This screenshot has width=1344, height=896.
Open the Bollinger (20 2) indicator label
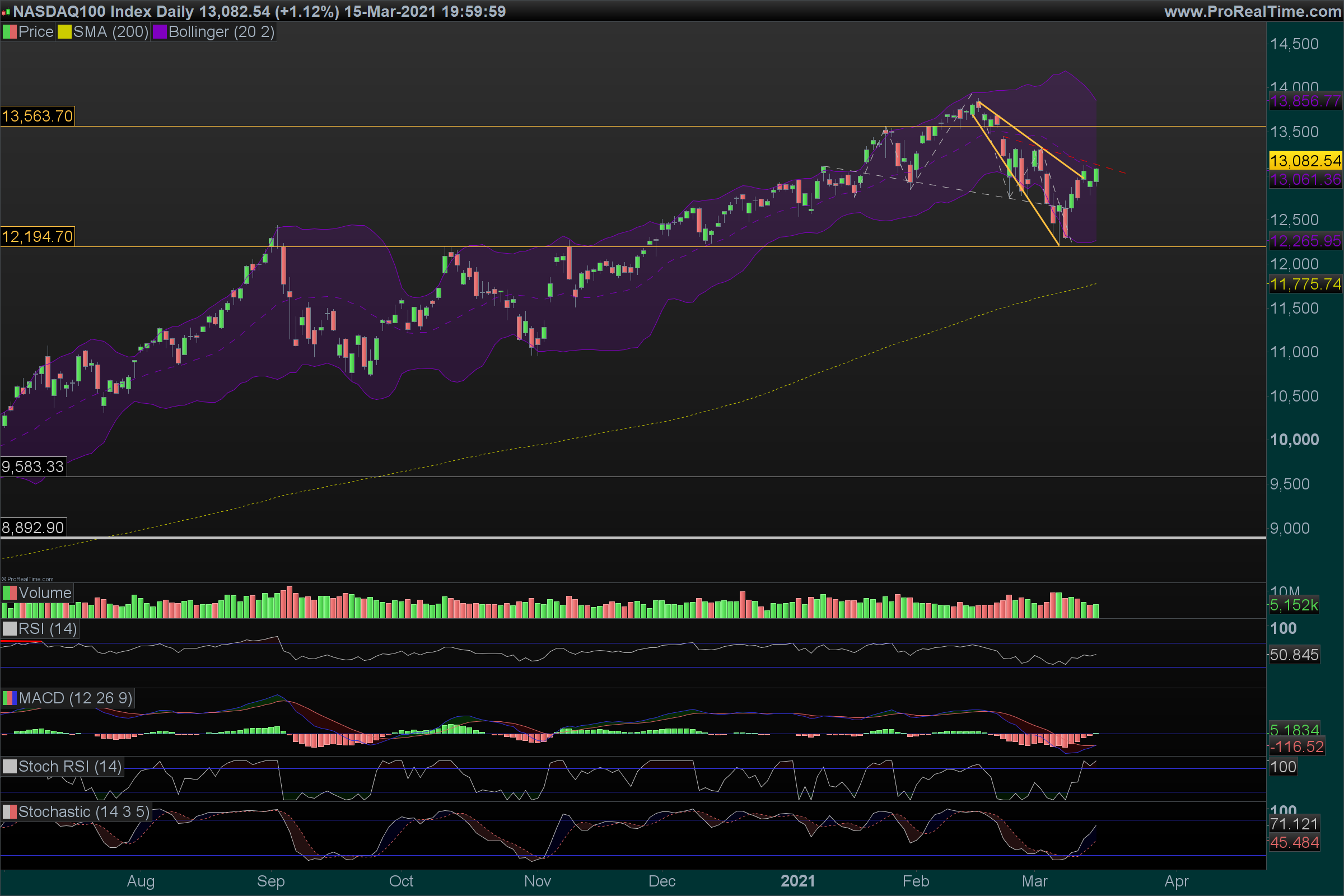[x=221, y=32]
